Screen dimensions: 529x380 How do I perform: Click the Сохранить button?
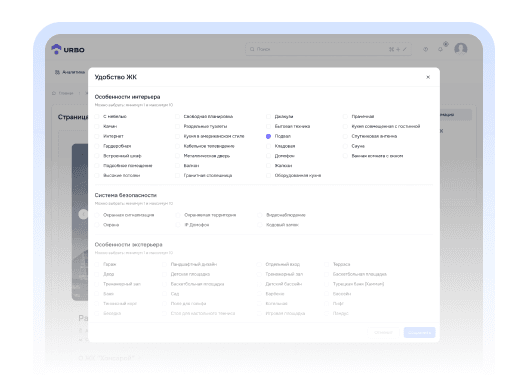pos(419,332)
